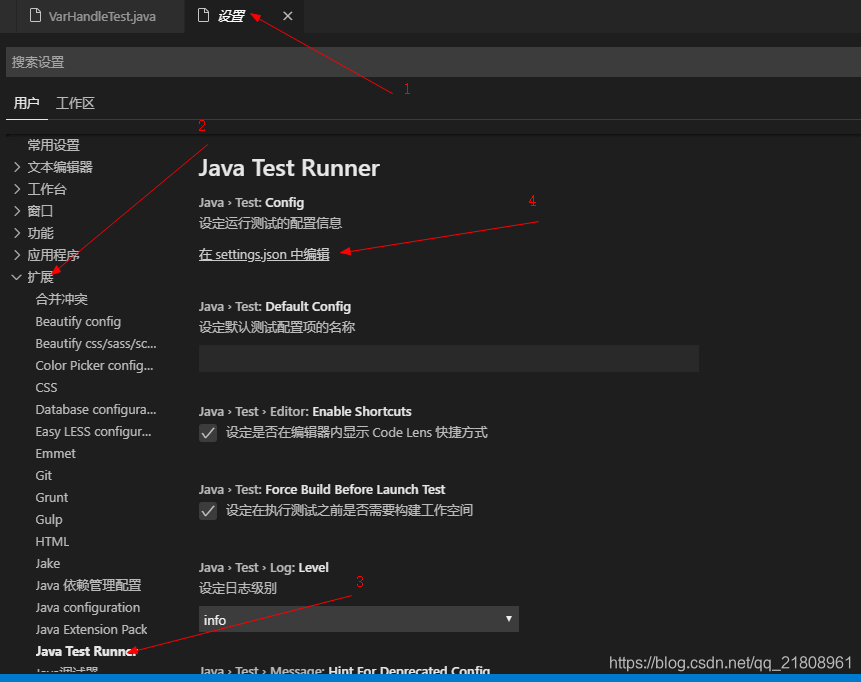Viewport: 861px width, 682px height.
Task: Select Java Test Runner in tree
Action: click(x=86, y=651)
